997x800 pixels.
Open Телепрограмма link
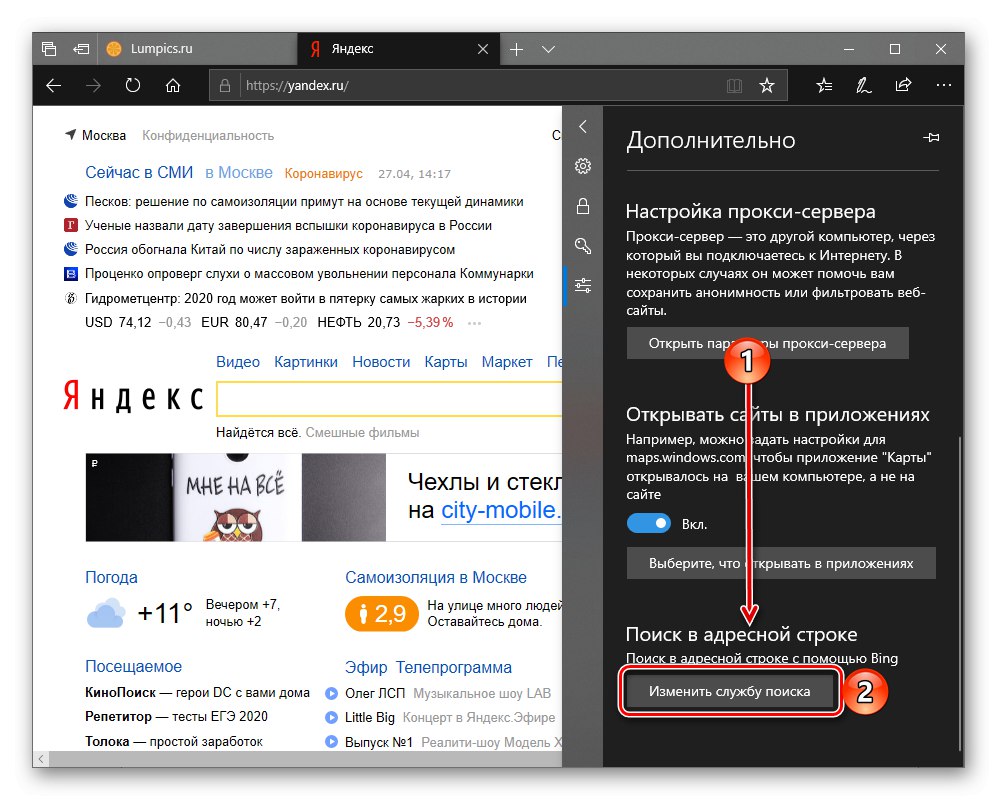[453, 667]
